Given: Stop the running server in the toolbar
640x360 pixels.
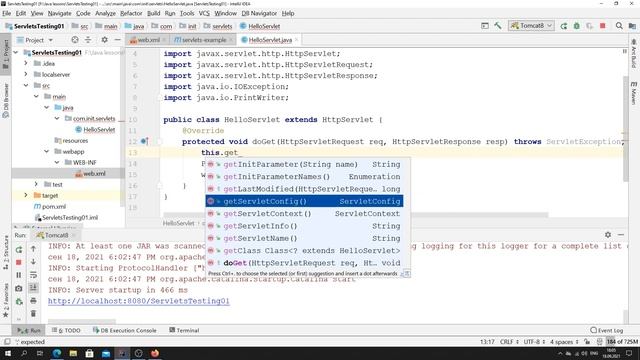Looking at the screenshot, I should pyautogui.click(x=602, y=26).
